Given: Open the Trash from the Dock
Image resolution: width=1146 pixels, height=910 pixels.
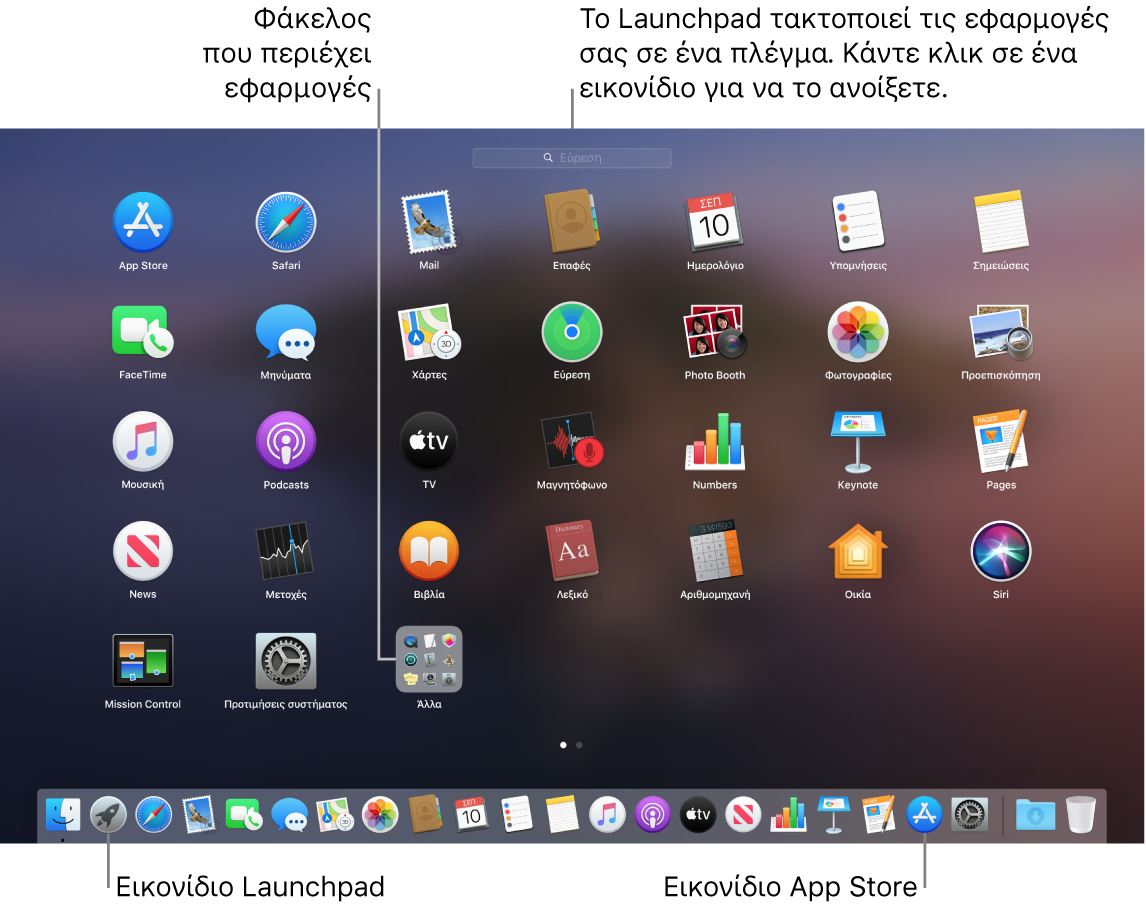Looking at the screenshot, I should coord(1082,814).
